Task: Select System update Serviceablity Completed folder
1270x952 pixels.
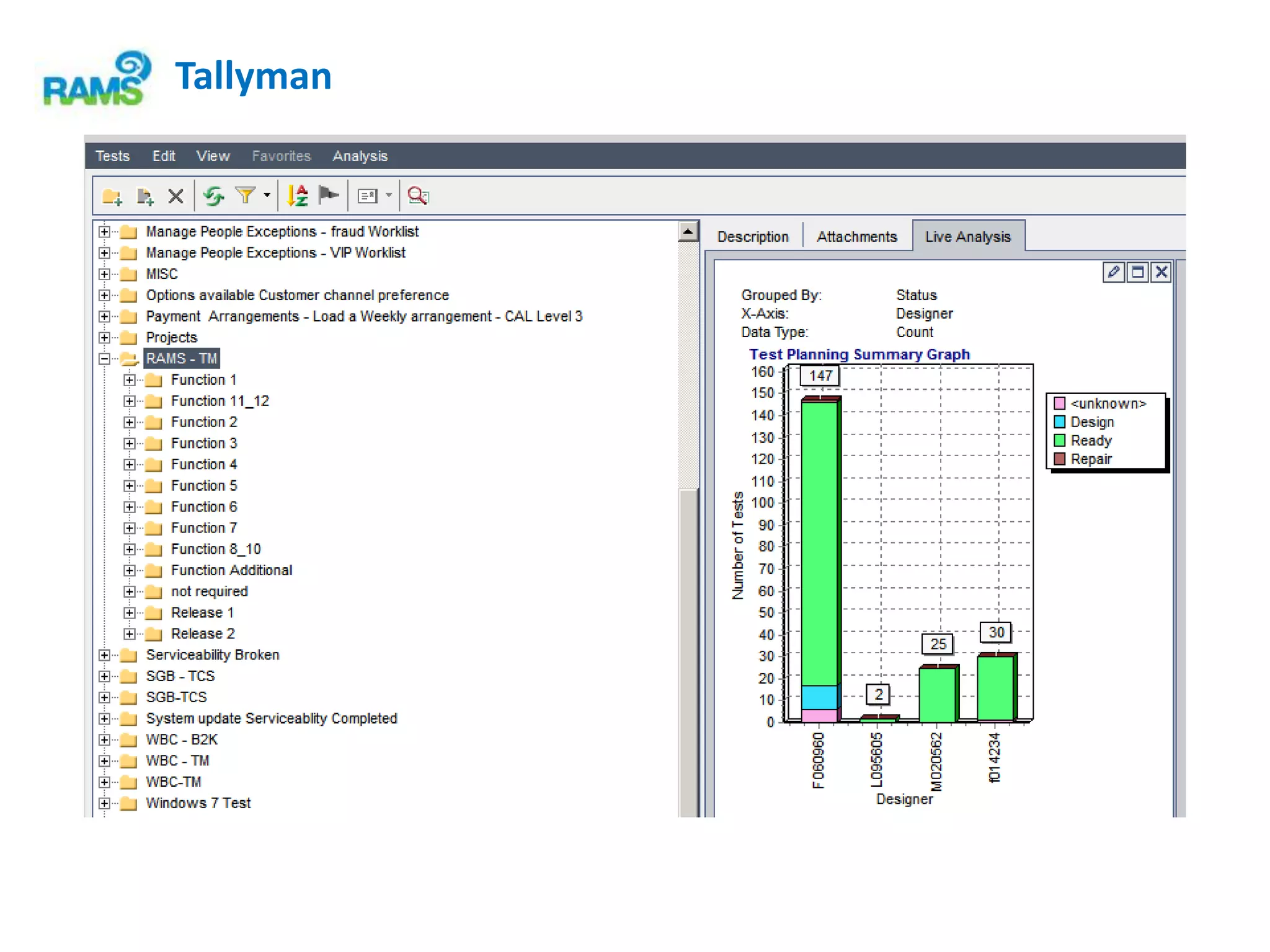Action: coord(272,719)
